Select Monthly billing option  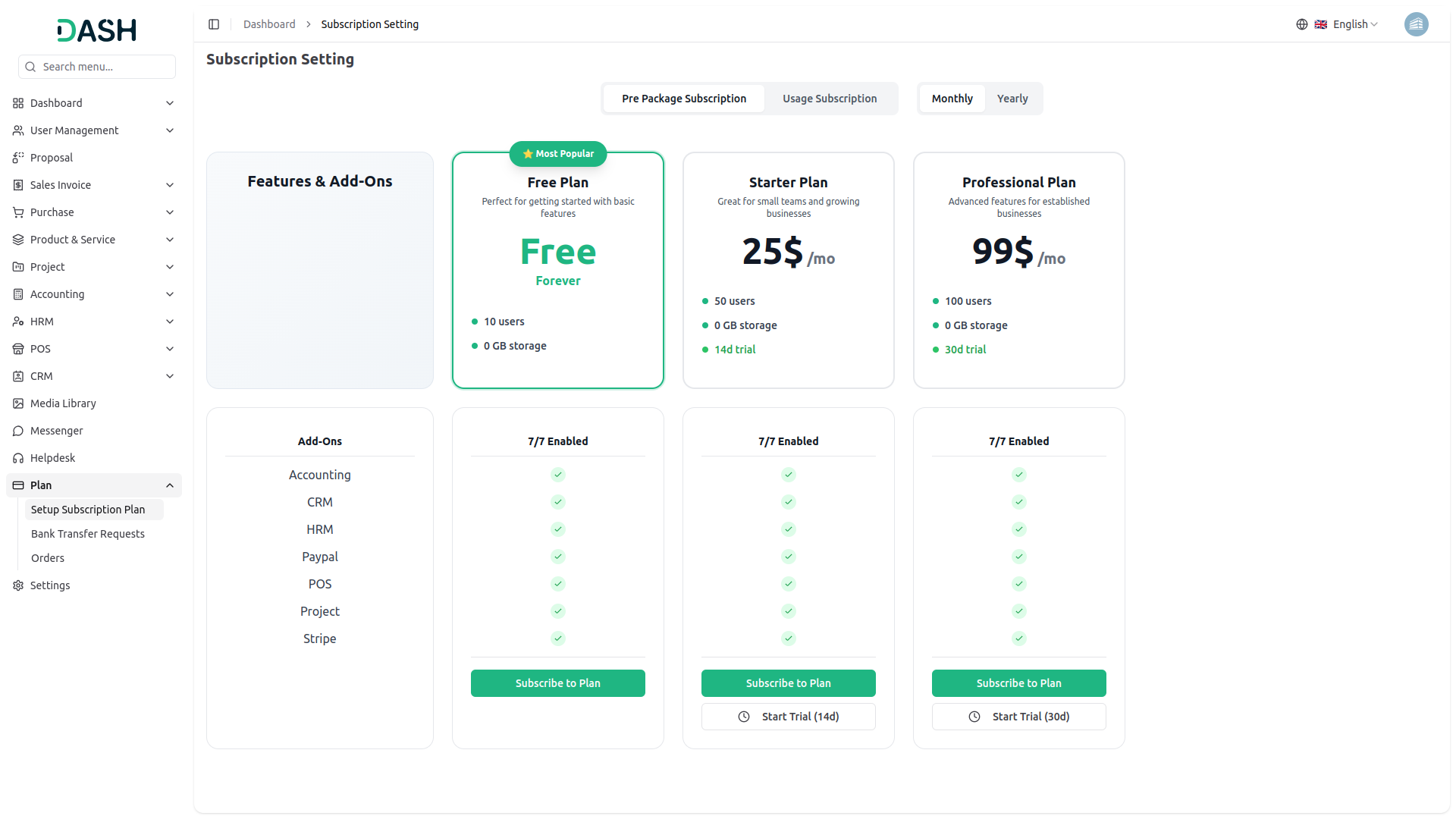[952, 99]
